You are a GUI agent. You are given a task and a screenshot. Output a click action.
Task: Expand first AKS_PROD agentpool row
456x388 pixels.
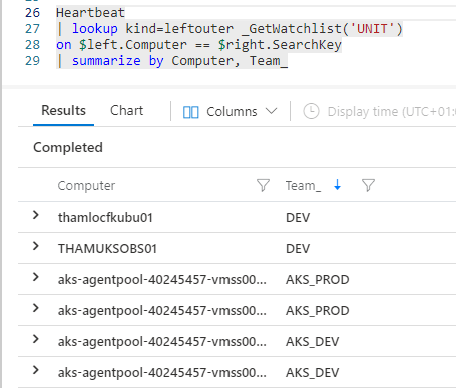coord(36,277)
